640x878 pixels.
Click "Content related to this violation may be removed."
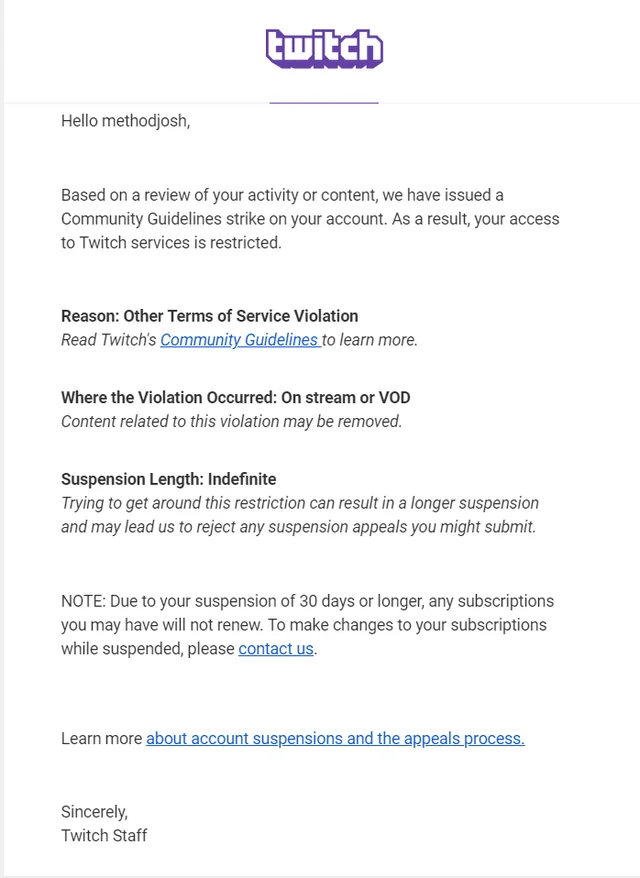tap(231, 422)
